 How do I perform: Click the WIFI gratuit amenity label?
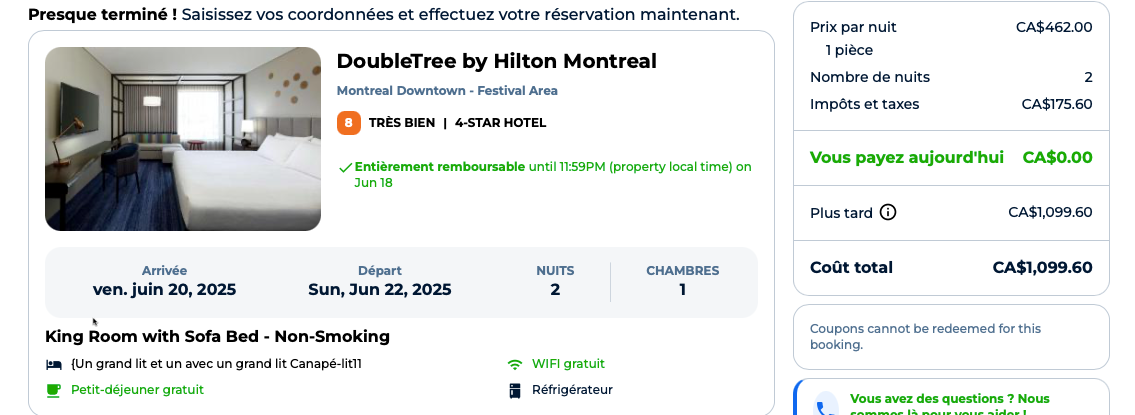568,364
